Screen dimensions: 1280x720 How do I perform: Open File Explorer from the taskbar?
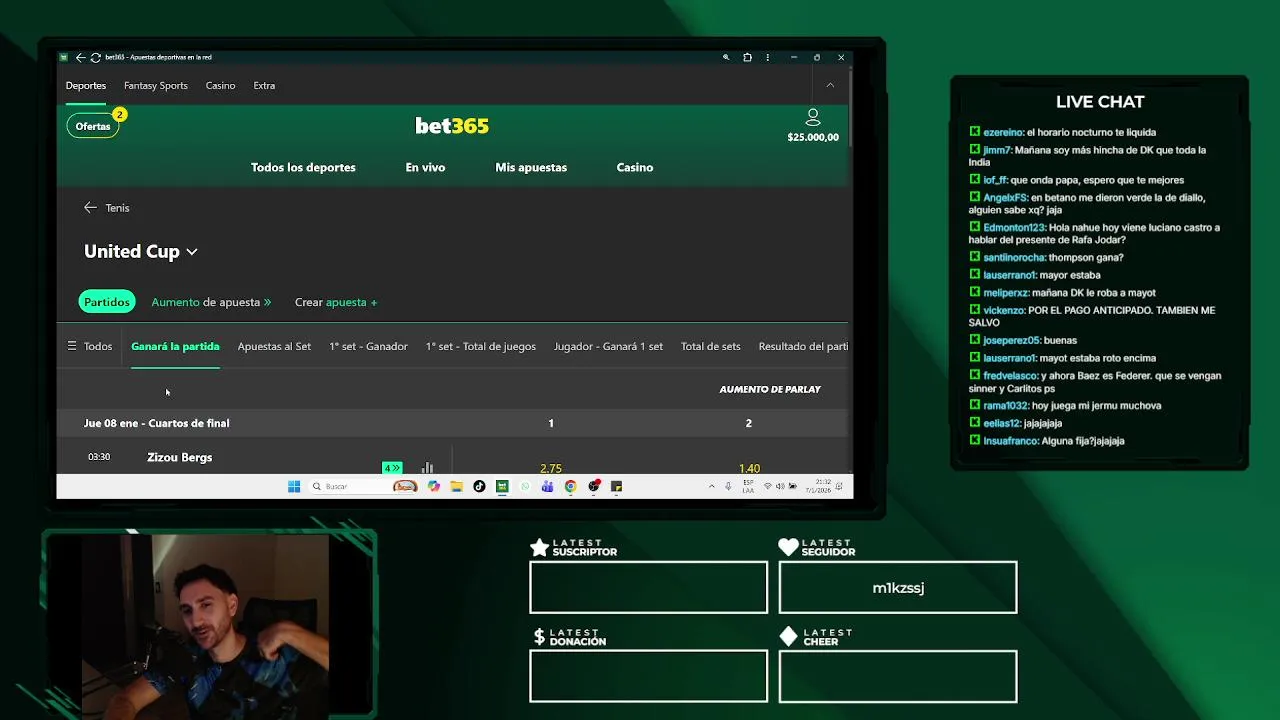coord(456,486)
